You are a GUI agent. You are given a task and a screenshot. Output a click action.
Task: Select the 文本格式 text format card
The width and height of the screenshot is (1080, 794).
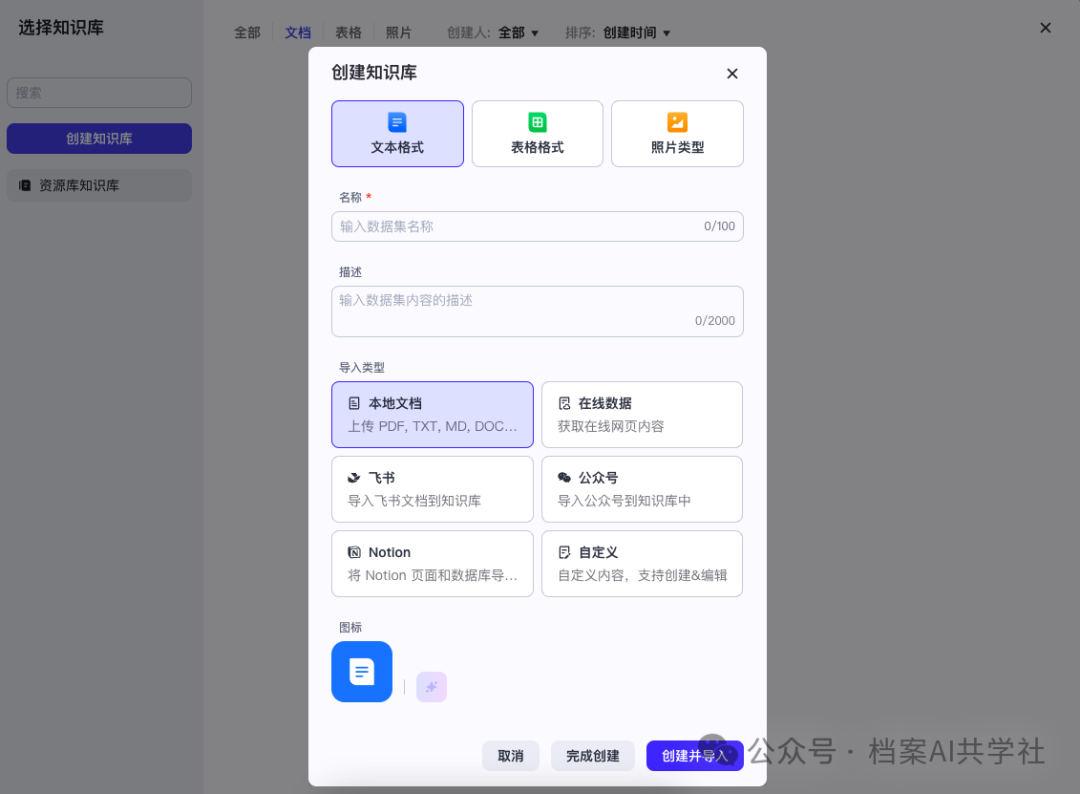coord(397,134)
